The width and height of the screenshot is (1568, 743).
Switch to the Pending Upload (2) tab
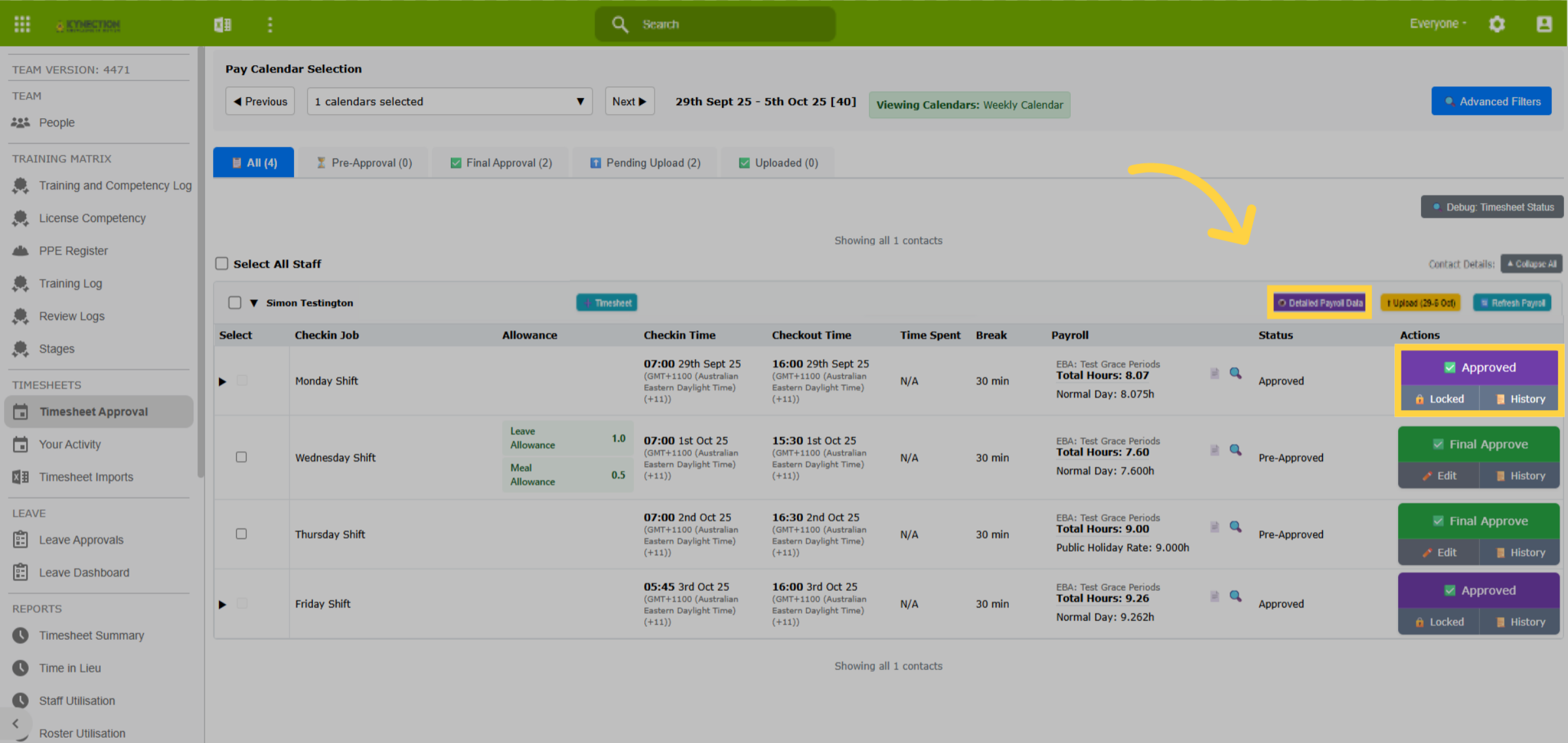[645, 163]
